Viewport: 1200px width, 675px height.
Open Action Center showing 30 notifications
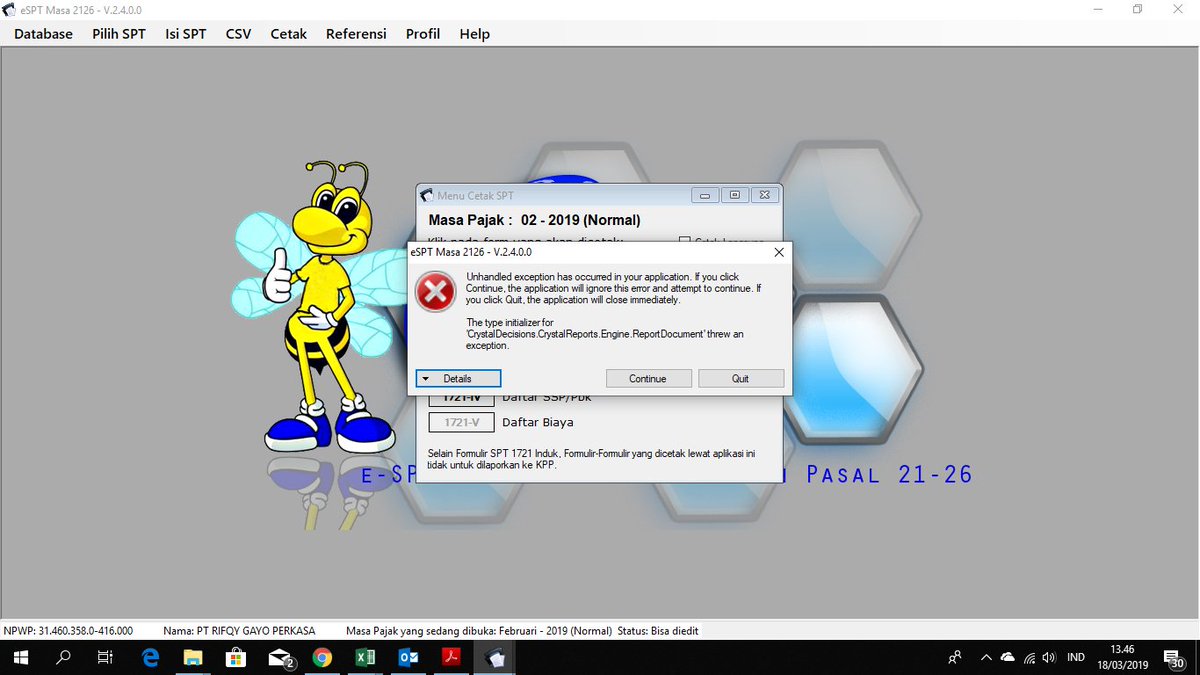1176,658
